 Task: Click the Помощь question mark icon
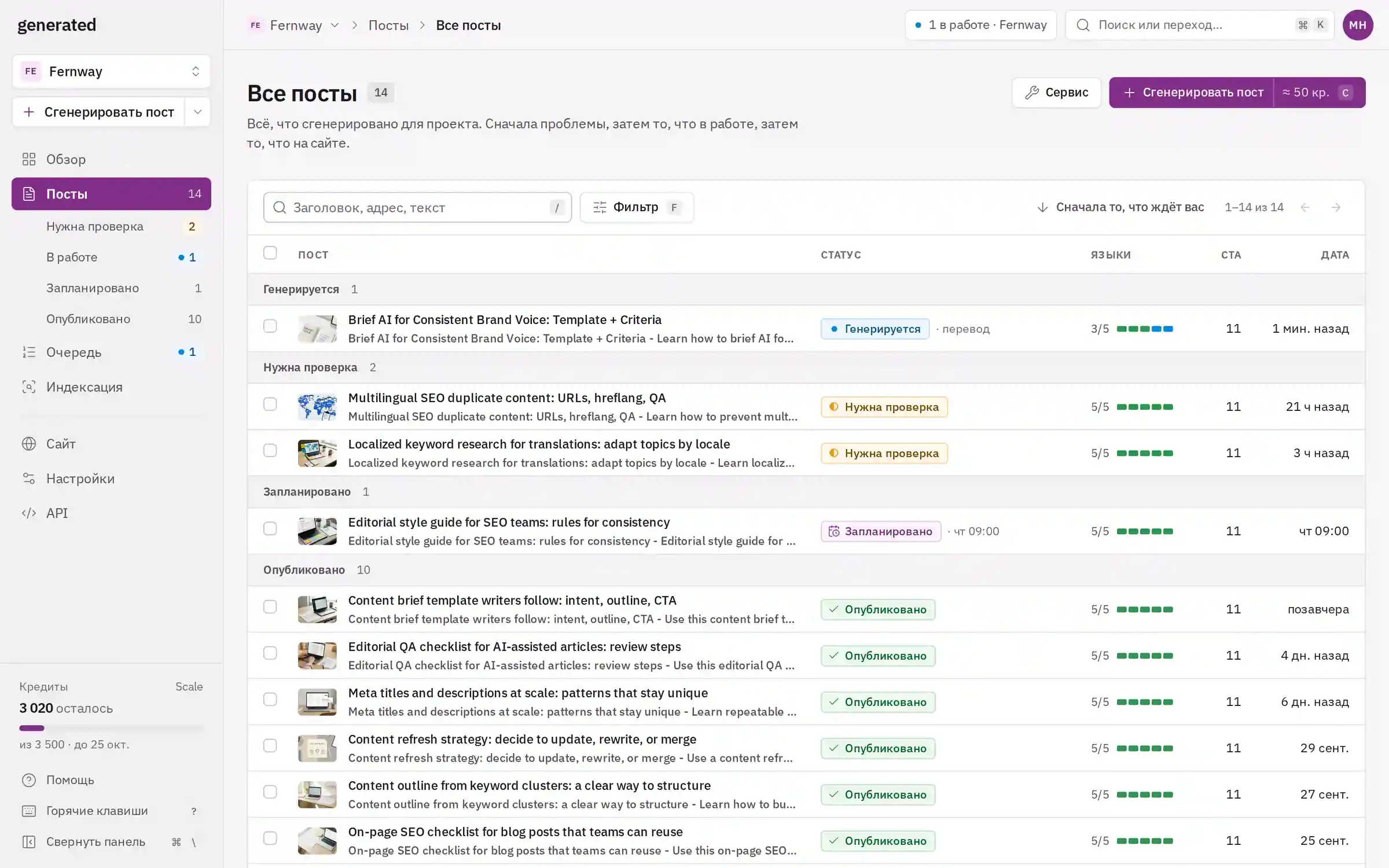(x=29, y=780)
